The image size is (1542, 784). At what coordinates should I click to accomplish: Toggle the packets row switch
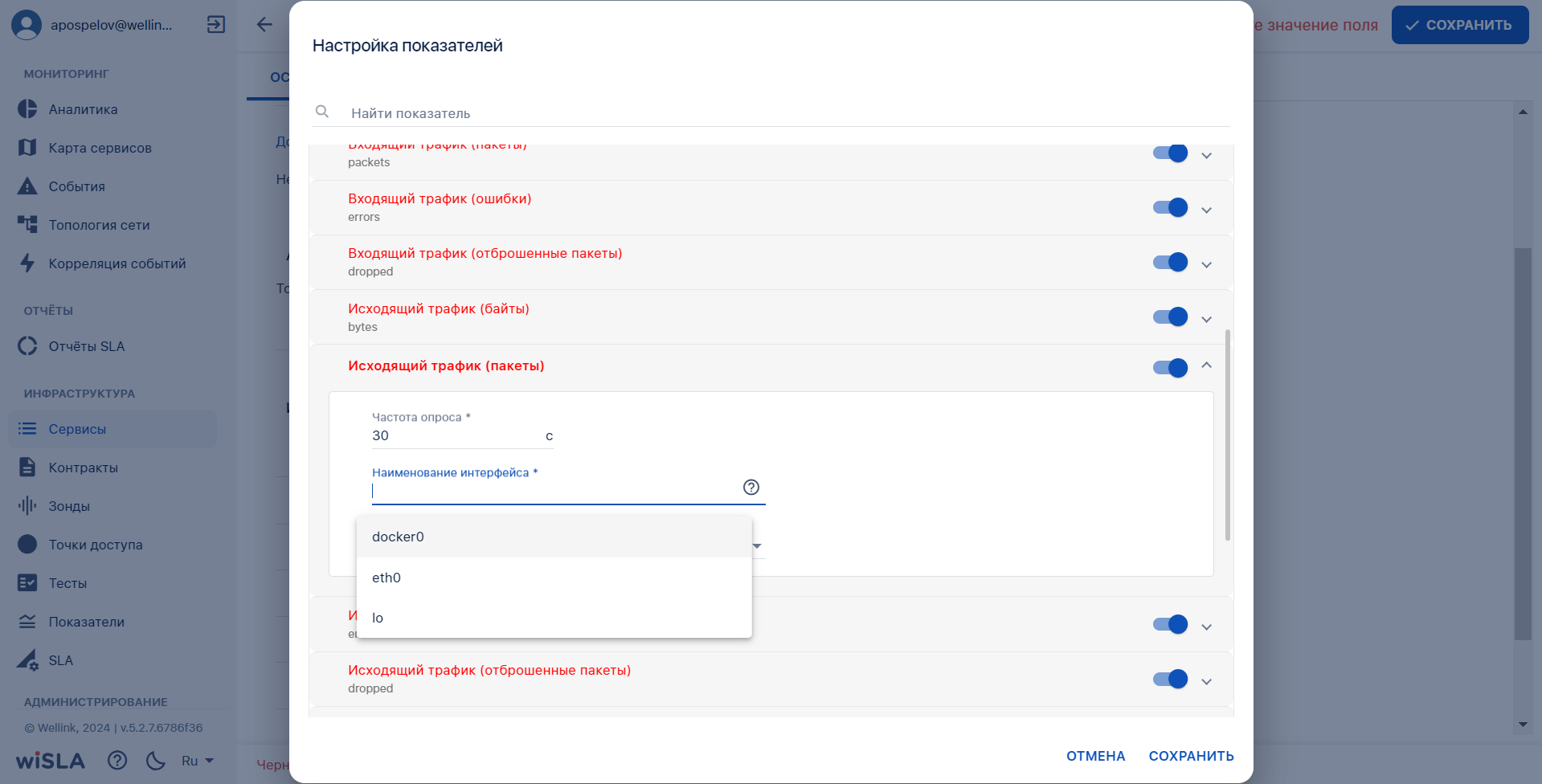pos(1170,153)
